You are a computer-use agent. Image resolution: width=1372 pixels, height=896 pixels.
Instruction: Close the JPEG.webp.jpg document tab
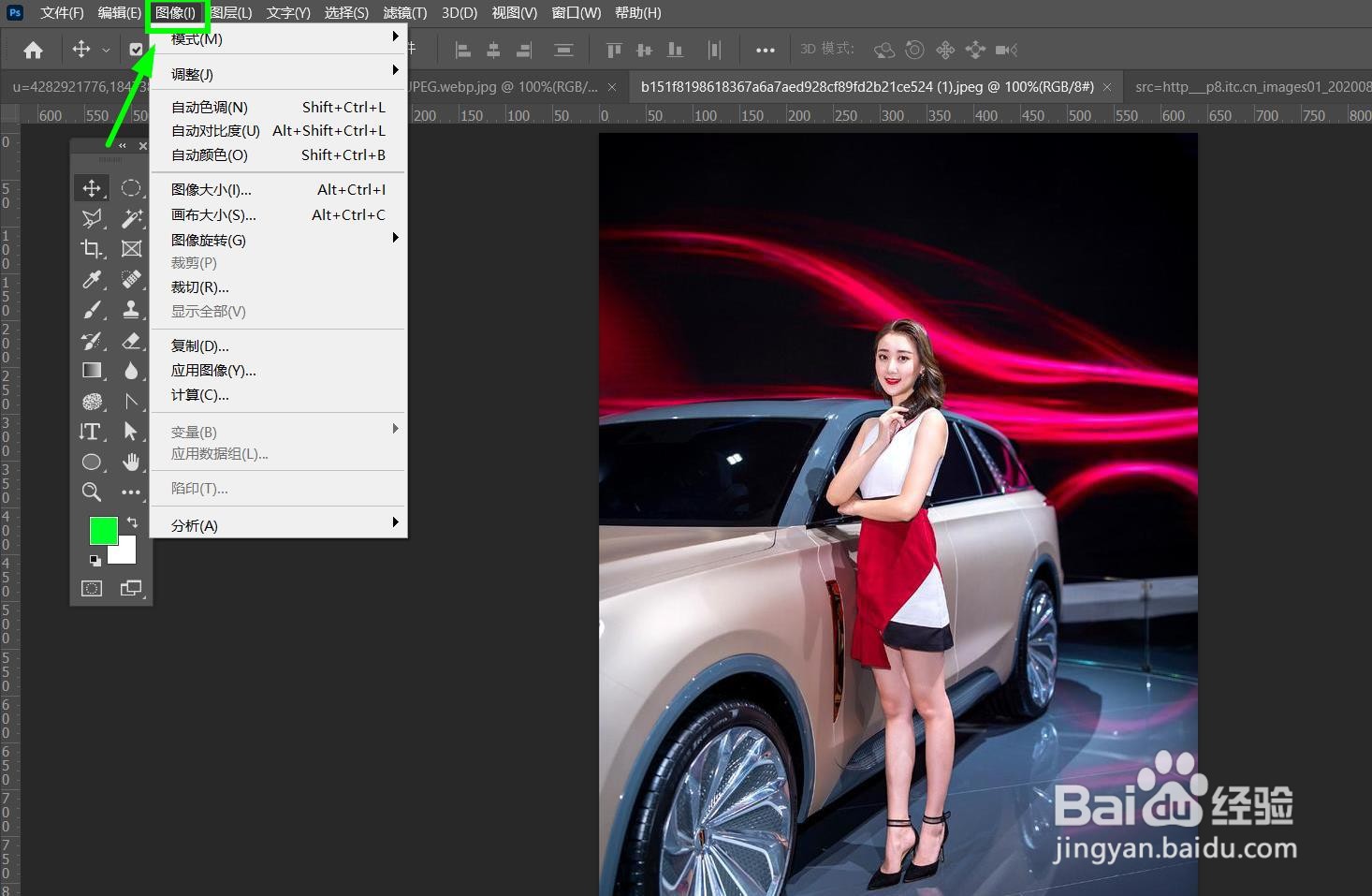pos(612,87)
